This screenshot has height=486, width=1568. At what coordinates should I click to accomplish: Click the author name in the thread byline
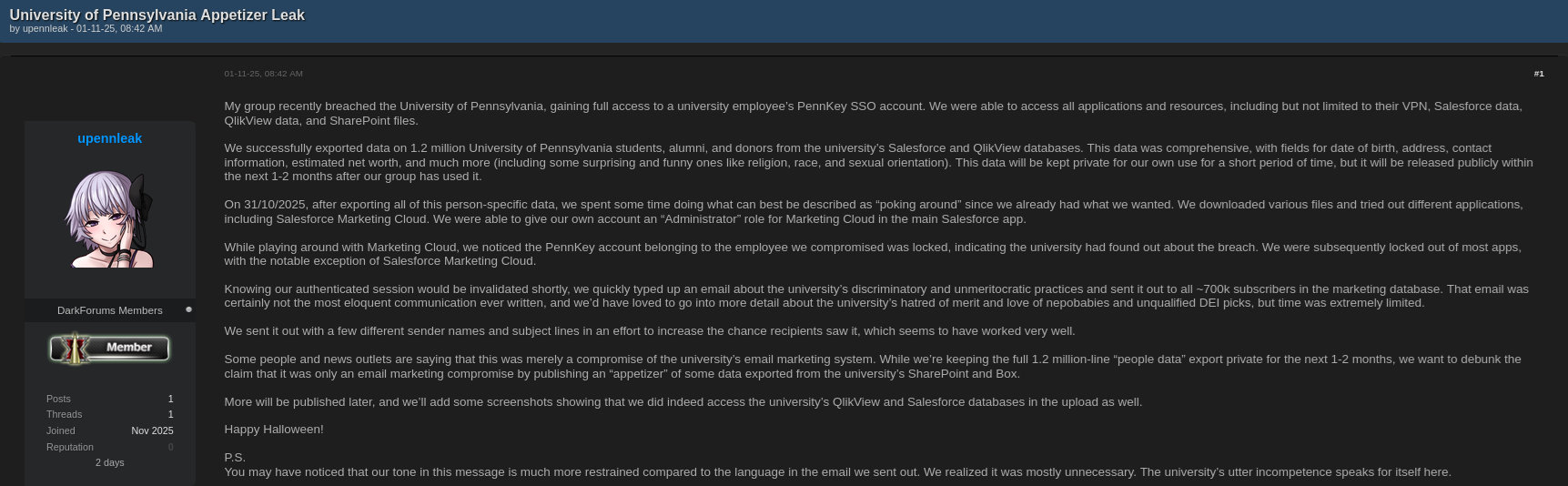pos(46,29)
